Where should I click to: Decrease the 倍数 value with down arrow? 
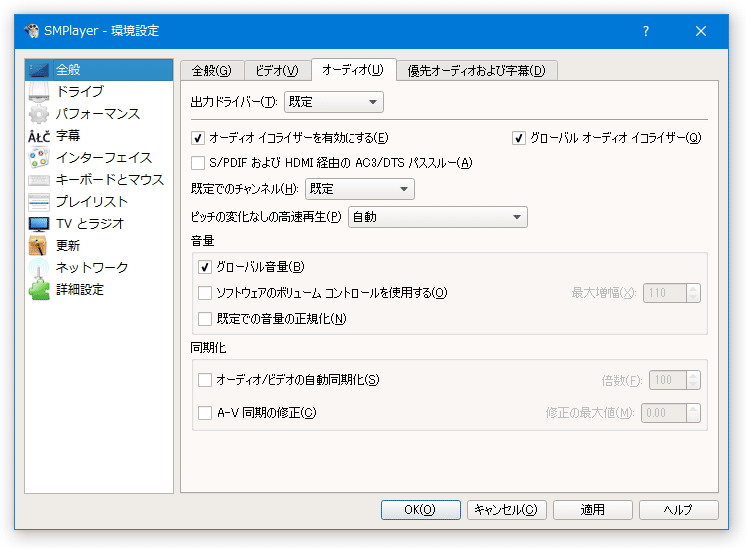coord(693,385)
